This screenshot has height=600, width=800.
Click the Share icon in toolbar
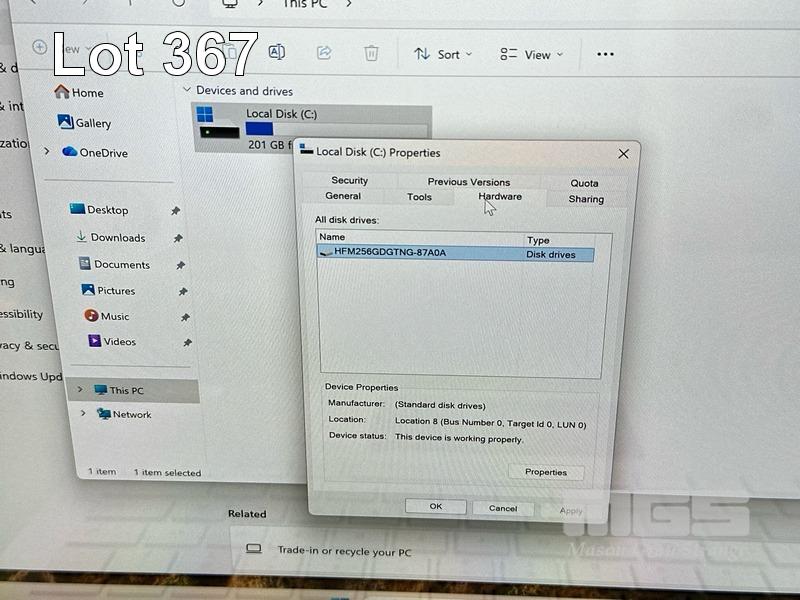(x=324, y=53)
